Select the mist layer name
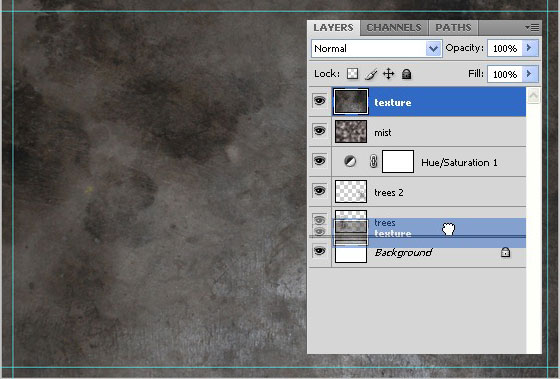The image size is (560, 379). (x=382, y=133)
